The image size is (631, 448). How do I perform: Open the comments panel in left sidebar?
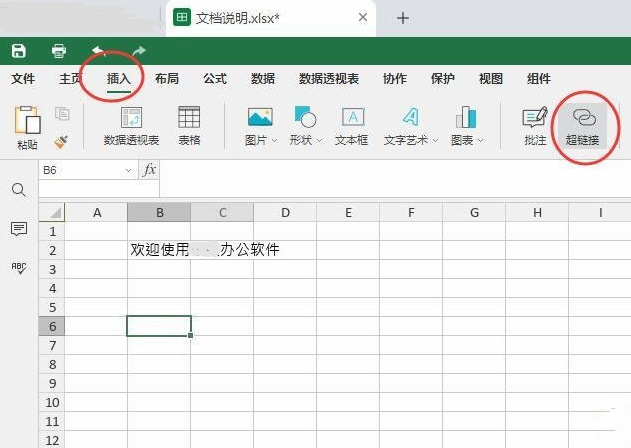pyautogui.click(x=19, y=229)
